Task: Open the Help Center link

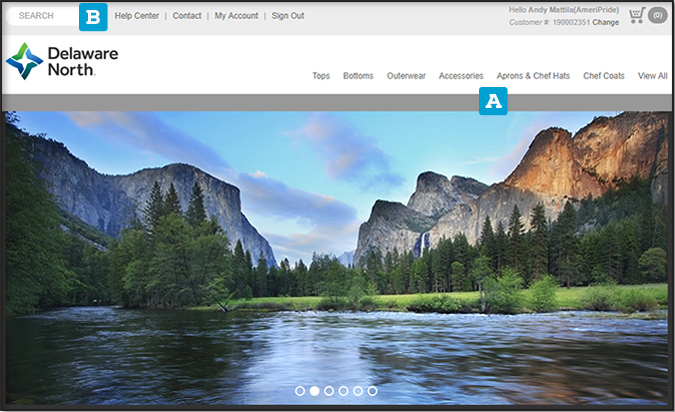Action: coord(137,17)
